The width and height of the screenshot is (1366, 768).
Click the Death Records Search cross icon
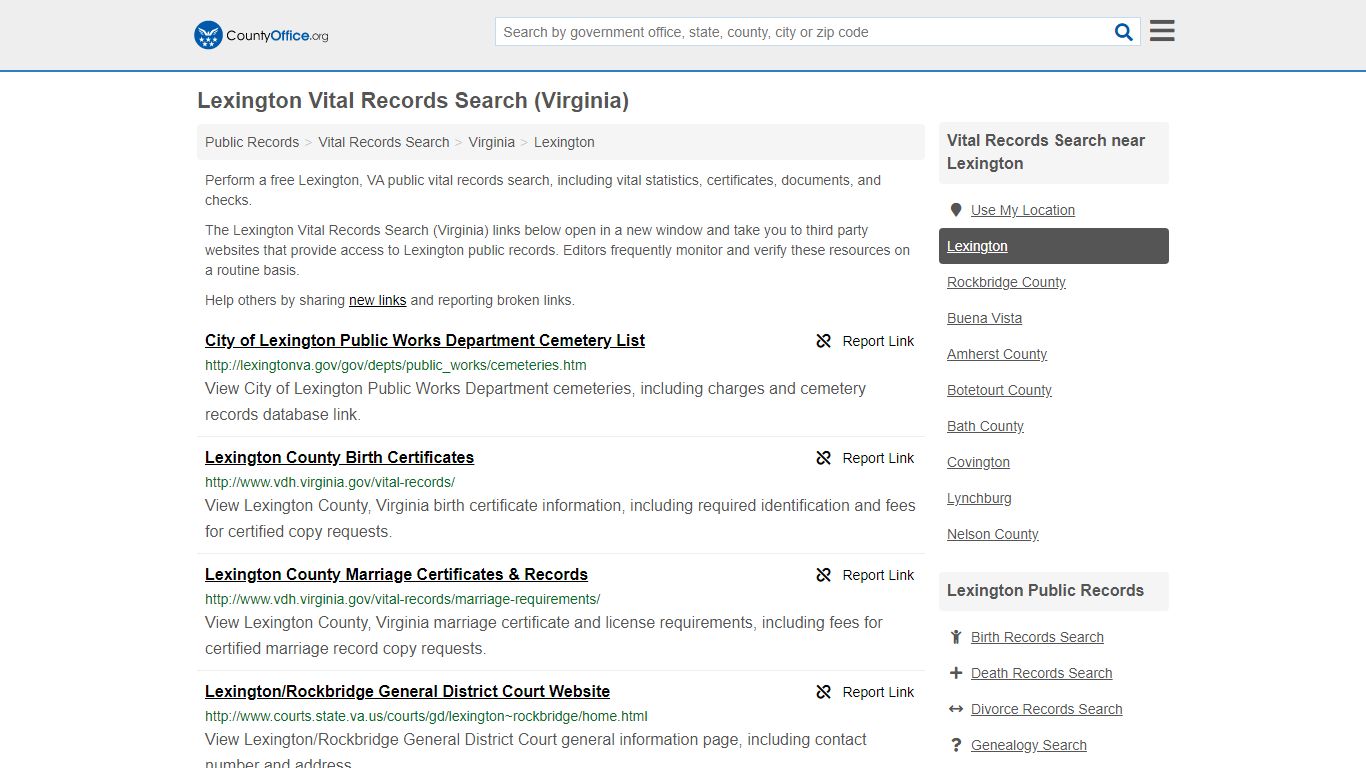pyautogui.click(x=956, y=673)
